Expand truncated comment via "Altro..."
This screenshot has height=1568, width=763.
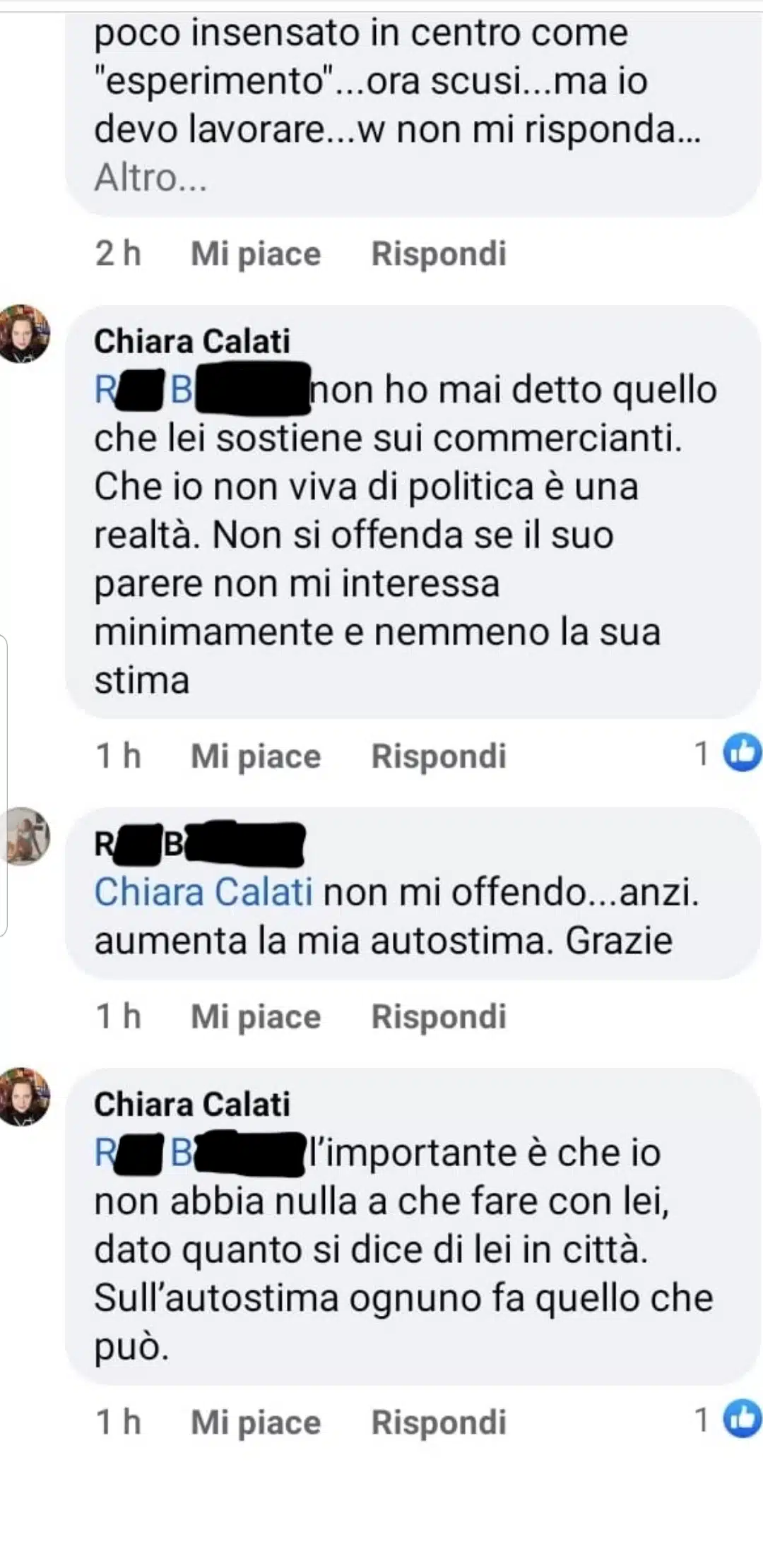[150, 177]
